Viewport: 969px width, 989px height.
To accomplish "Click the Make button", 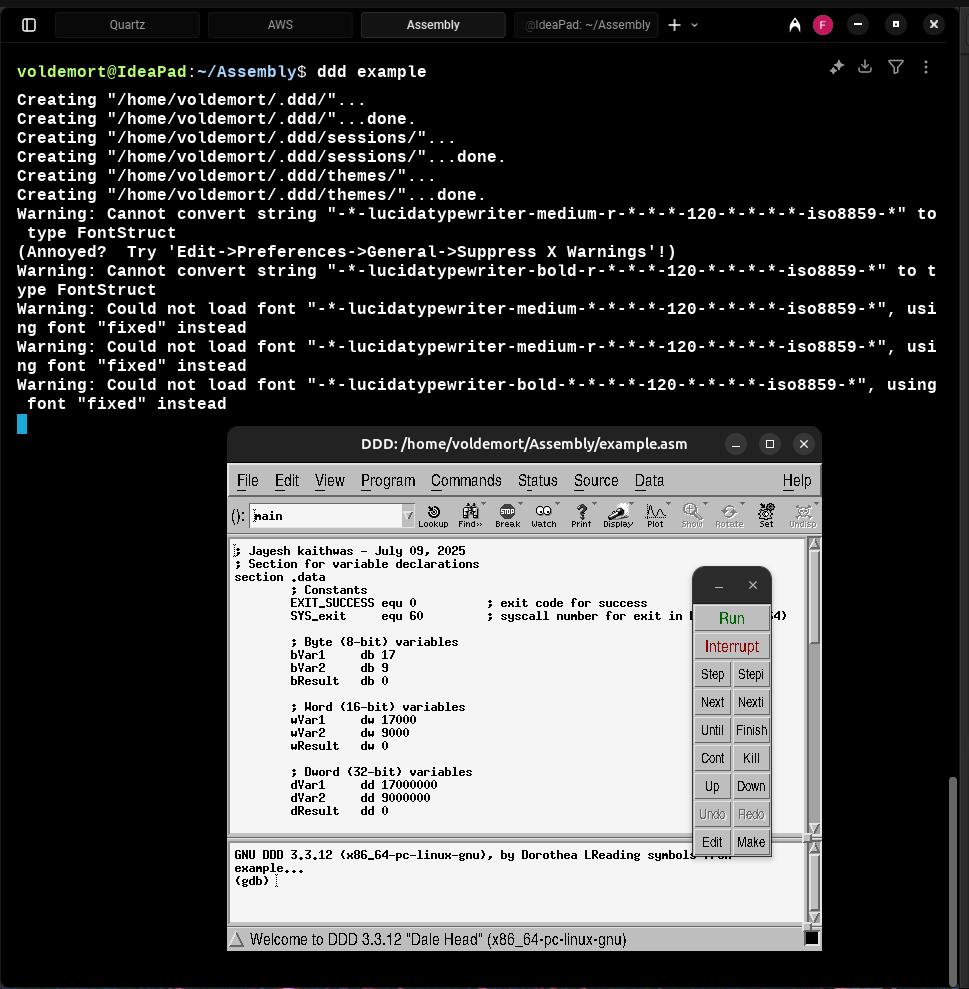I will coord(751,842).
